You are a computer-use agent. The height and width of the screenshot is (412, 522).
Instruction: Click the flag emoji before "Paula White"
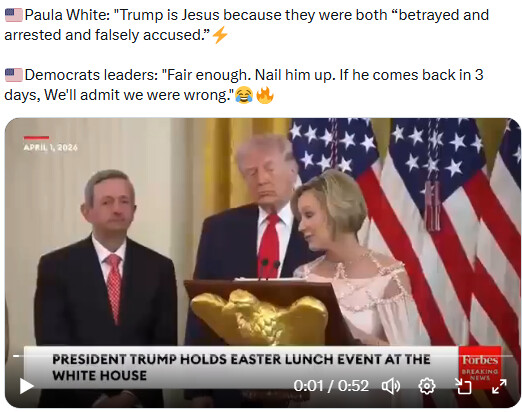(x=14, y=15)
